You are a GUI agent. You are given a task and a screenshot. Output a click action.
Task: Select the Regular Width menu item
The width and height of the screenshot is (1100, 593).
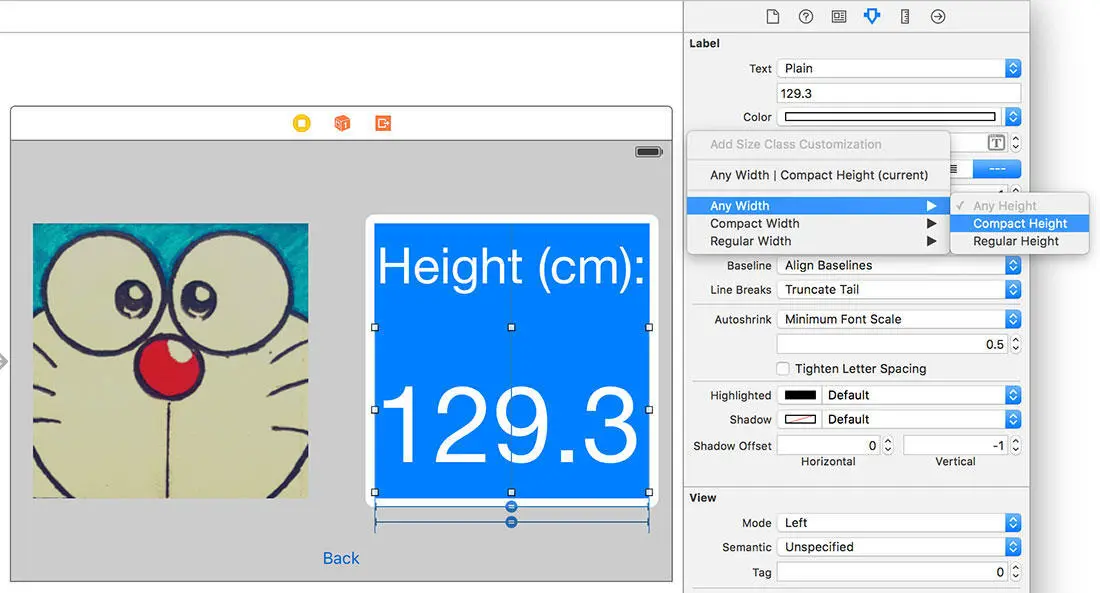(x=819, y=241)
